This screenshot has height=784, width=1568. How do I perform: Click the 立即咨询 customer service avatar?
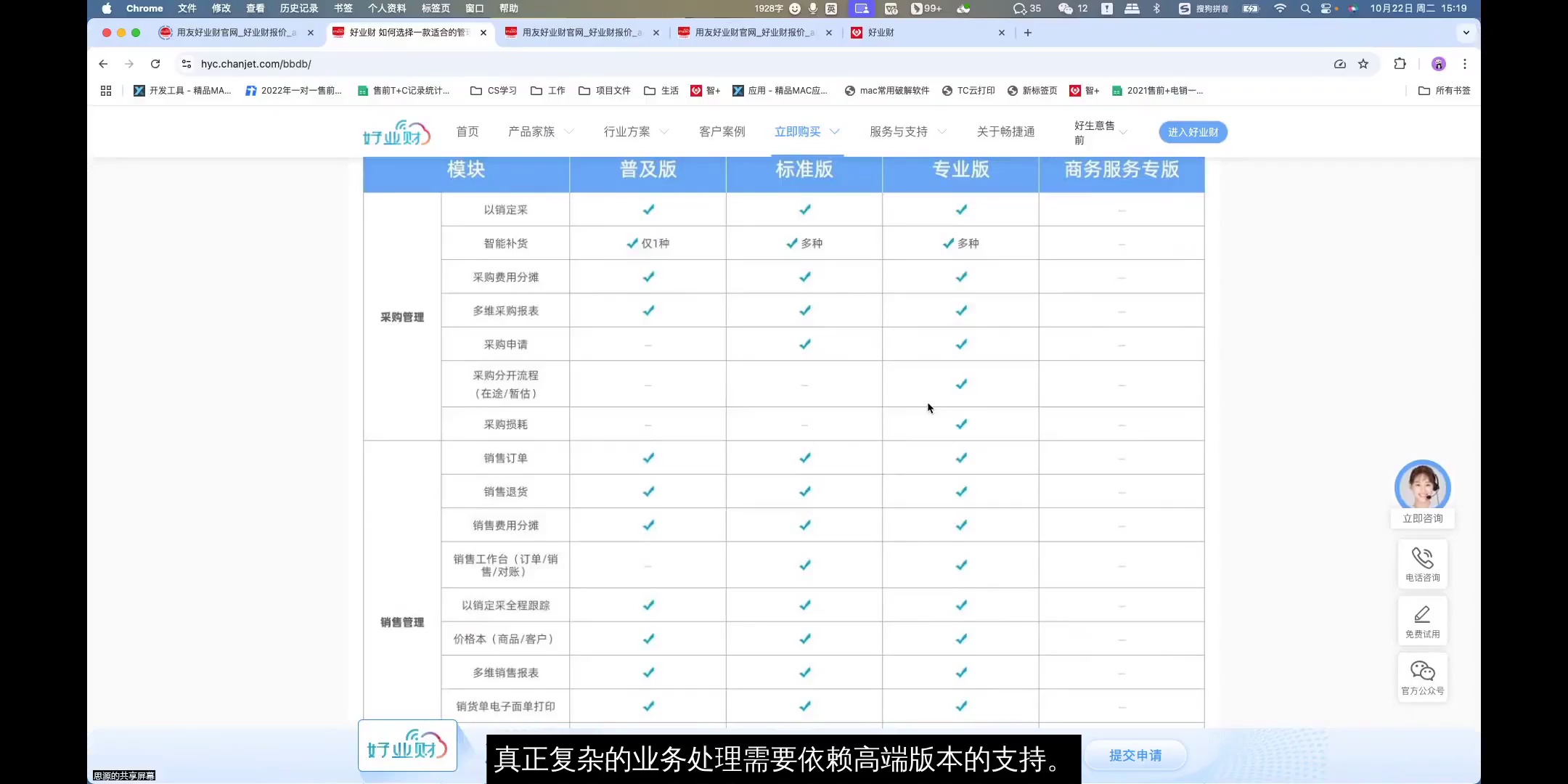tap(1421, 487)
